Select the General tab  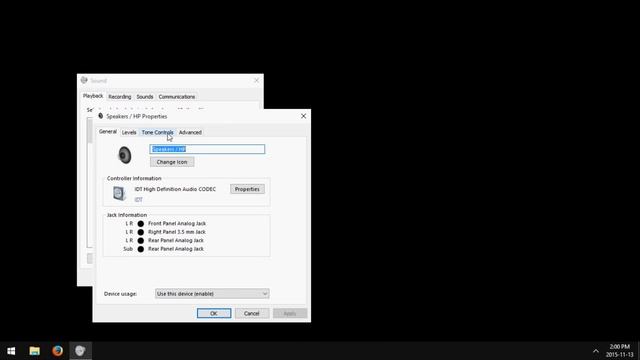click(108, 131)
